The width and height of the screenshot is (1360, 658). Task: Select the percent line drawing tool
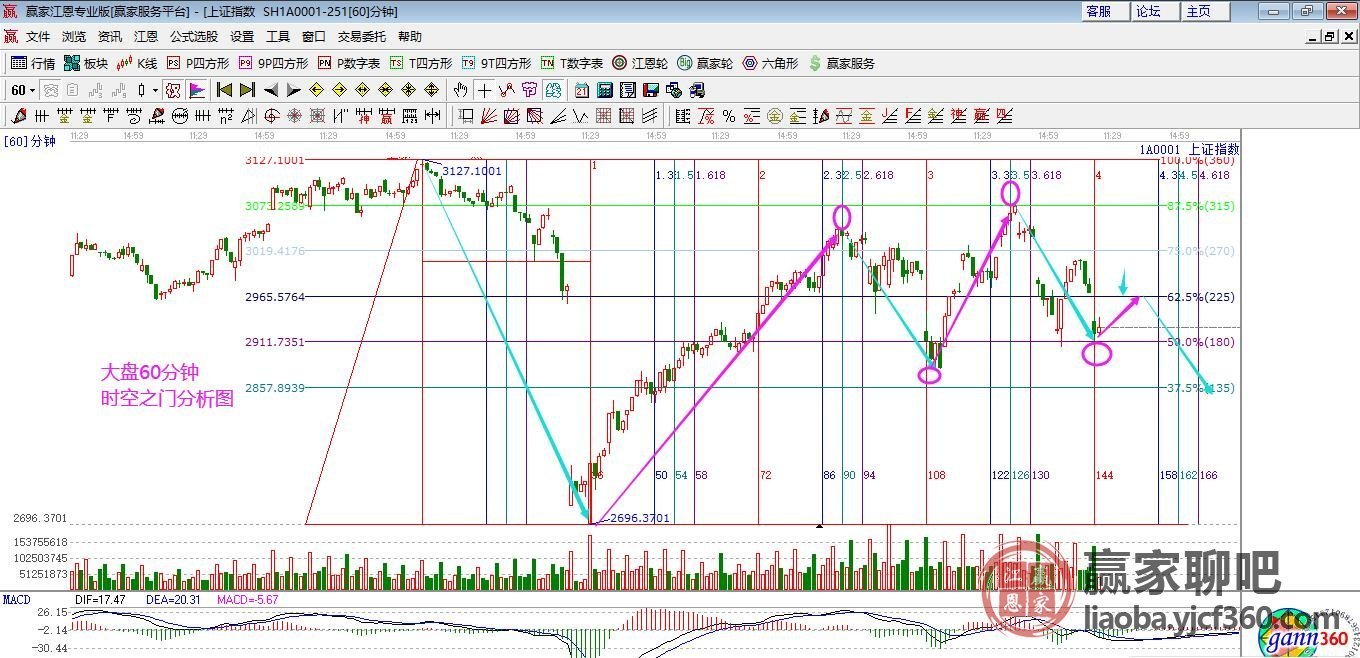(728, 116)
